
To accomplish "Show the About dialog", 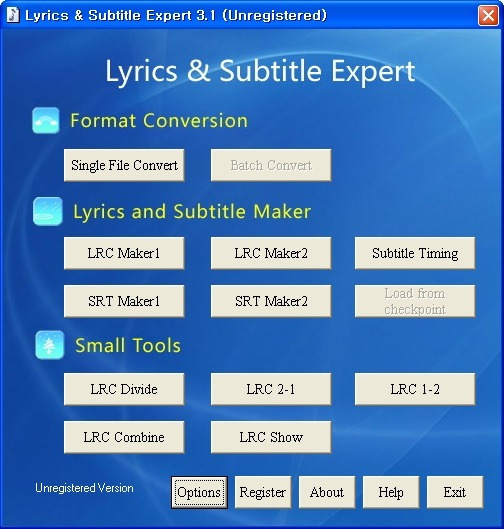I will pos(327,492).
